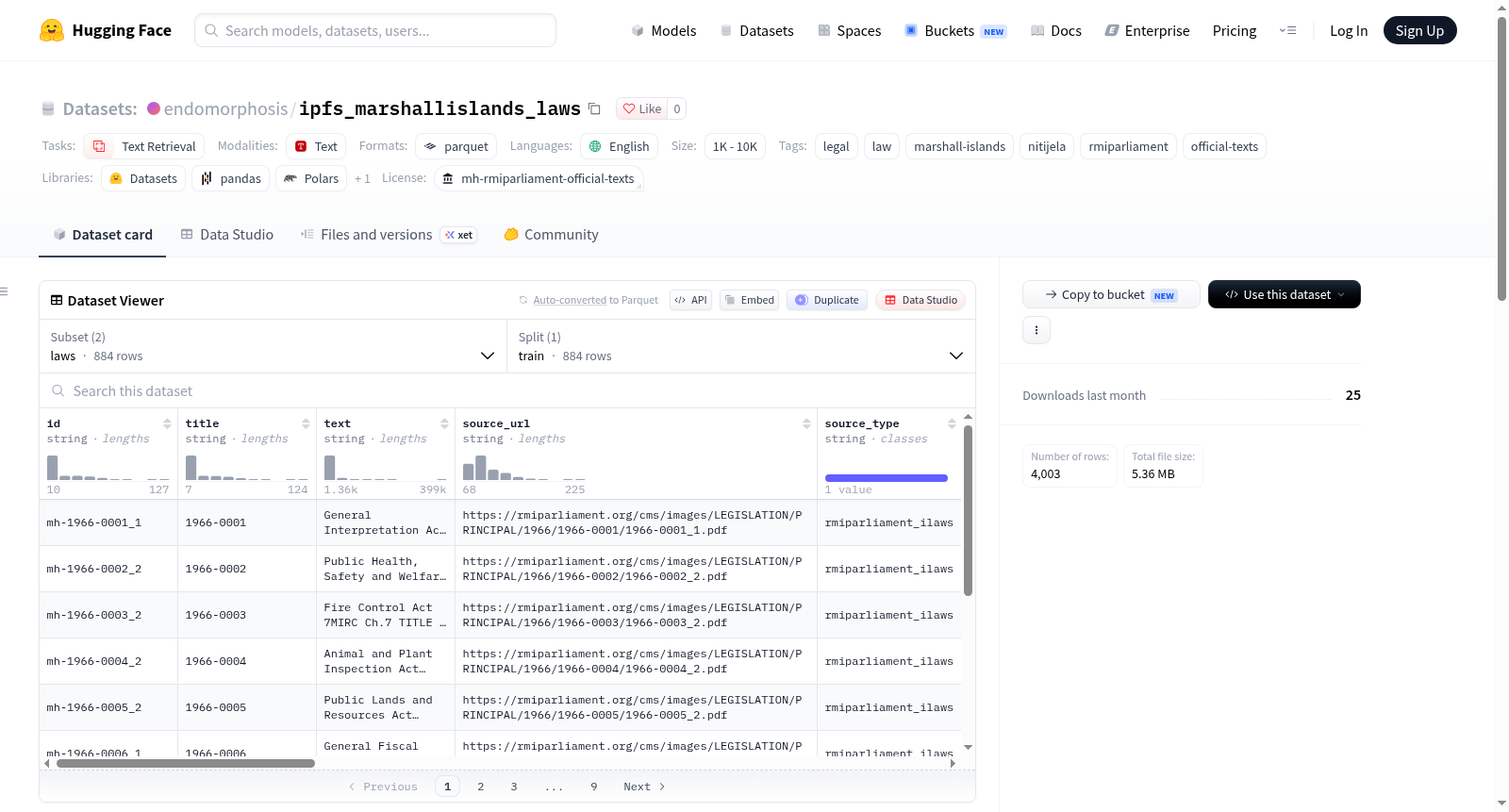Click the source_url lengths histogram

(524, 468)
